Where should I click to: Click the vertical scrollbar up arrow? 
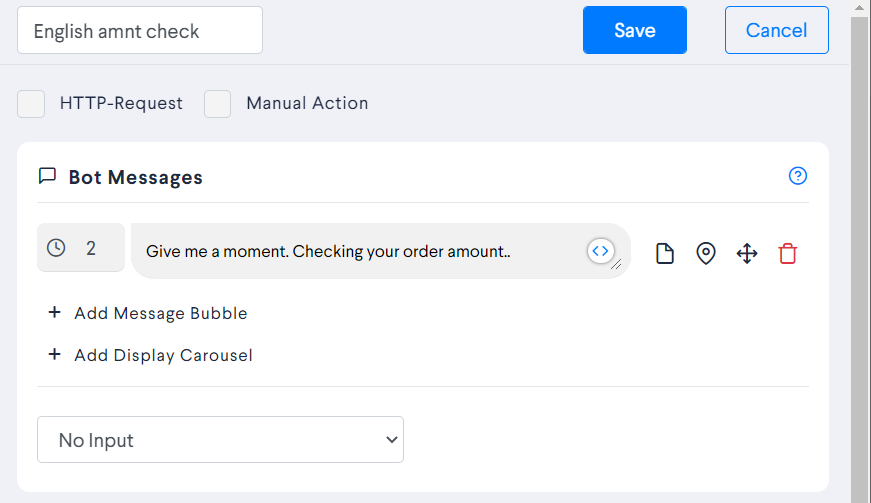click(859, 8)
